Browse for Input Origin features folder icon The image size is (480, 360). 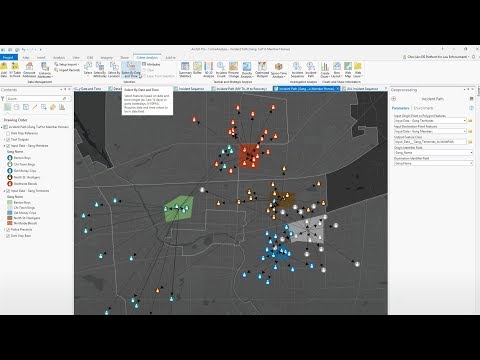click(470, 120)
